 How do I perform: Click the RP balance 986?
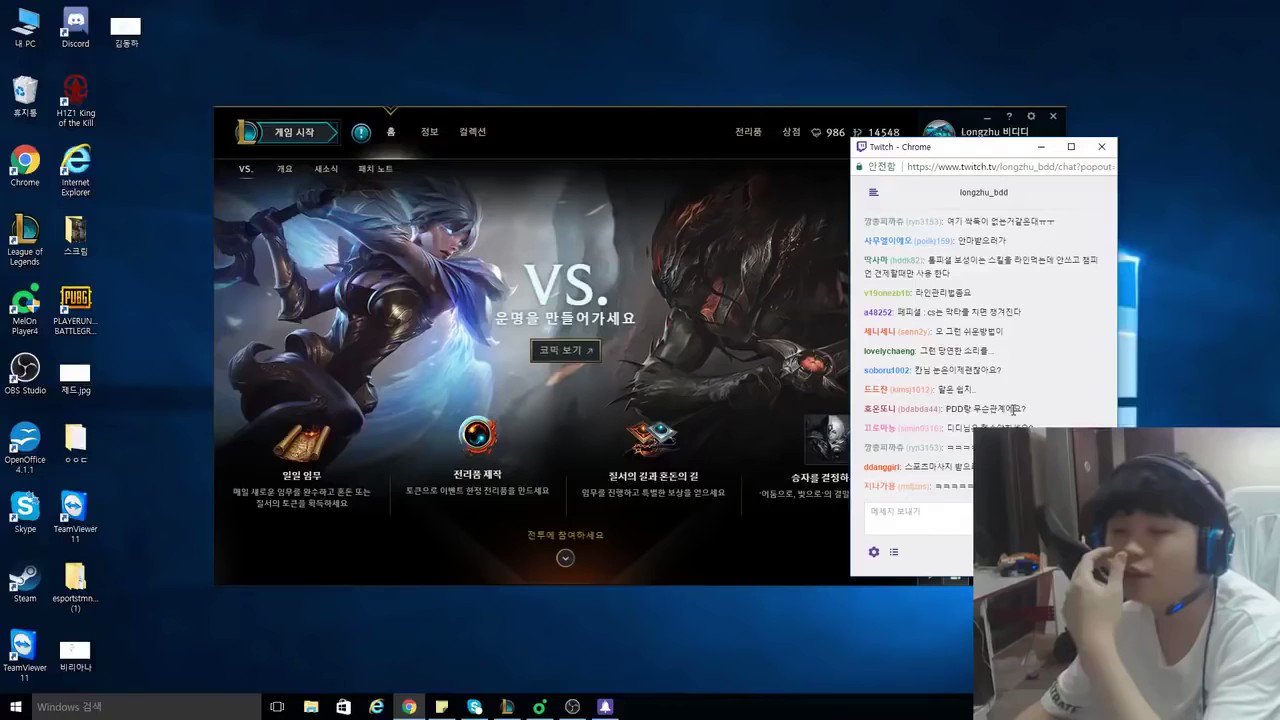[828, 132]
